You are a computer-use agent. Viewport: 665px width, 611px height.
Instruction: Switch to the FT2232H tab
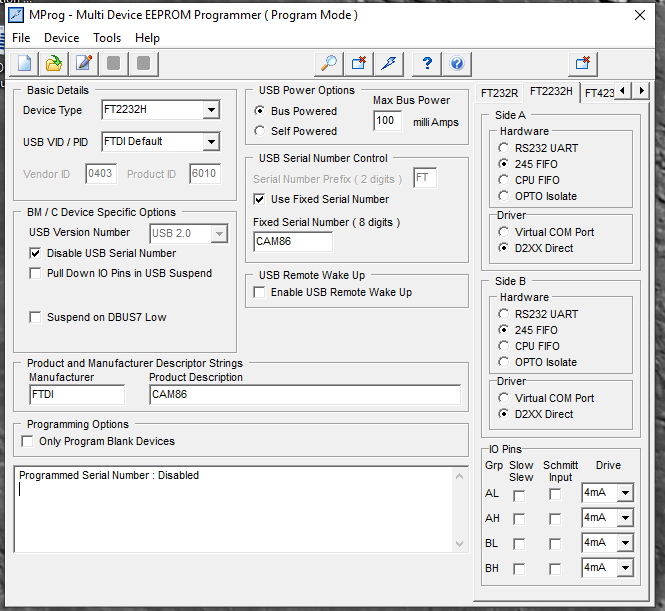click(551, 92)
